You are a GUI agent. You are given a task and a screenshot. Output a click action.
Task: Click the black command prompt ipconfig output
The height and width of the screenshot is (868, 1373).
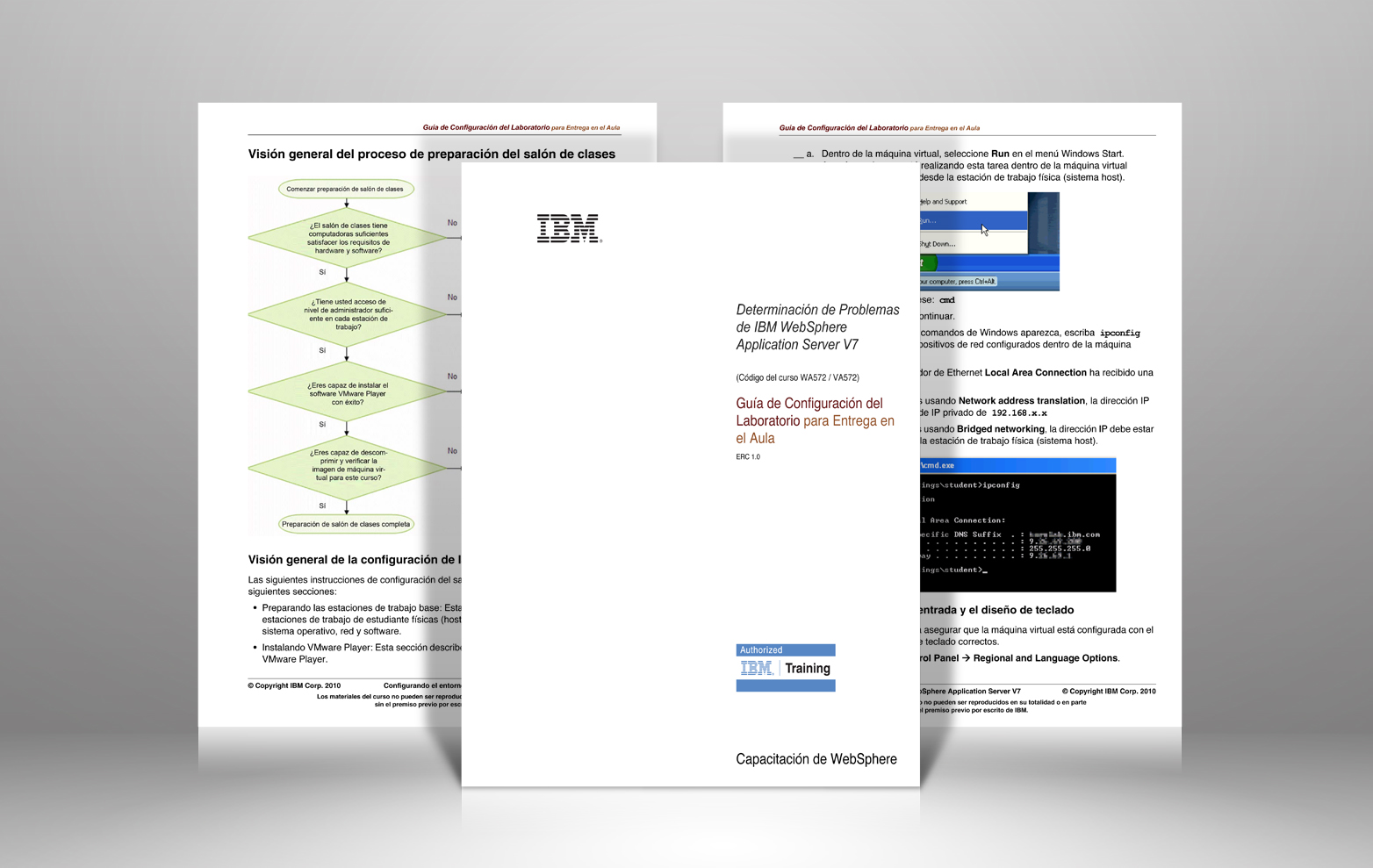1017,531
